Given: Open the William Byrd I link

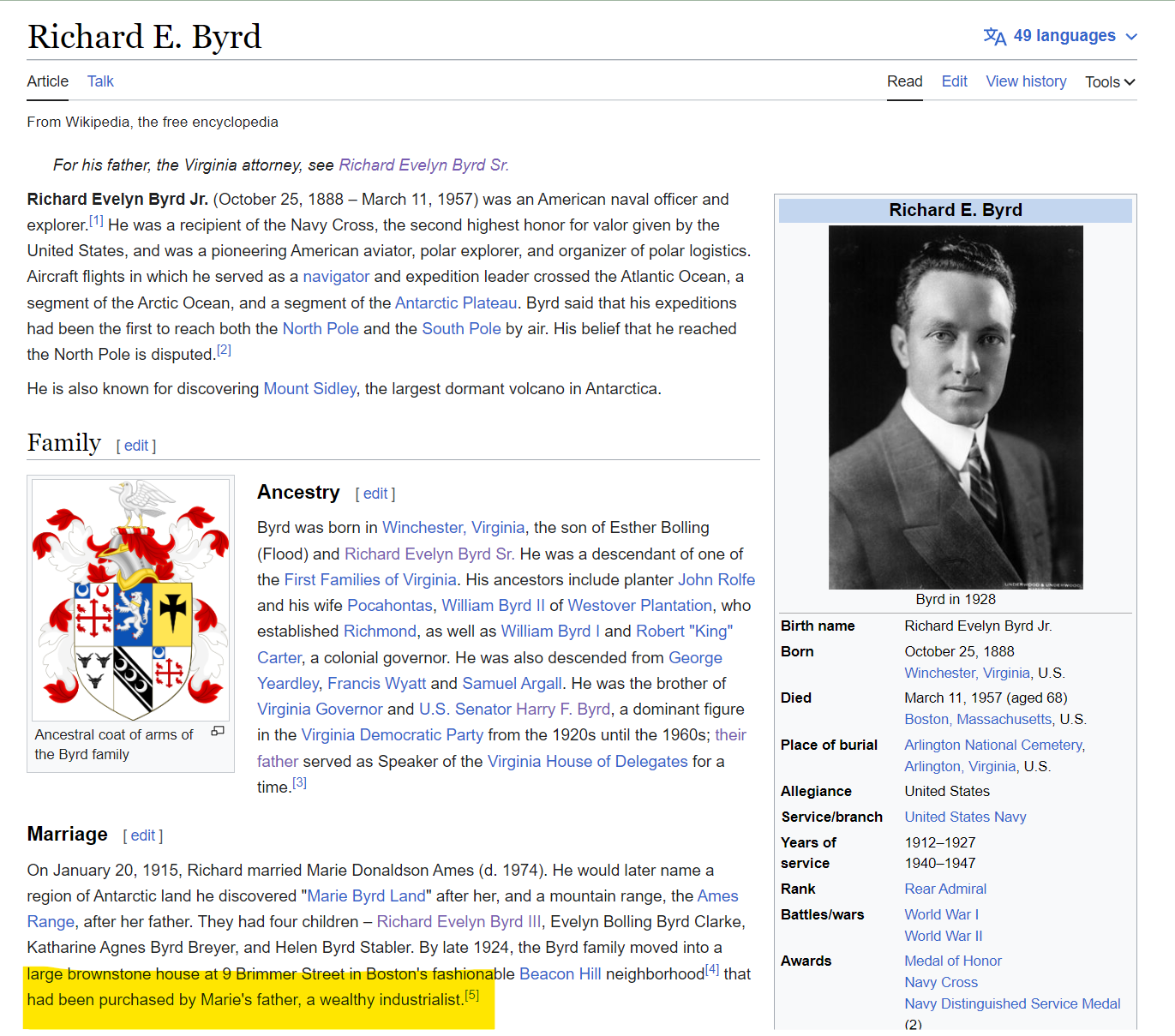Looking at the screenshot, I should [550, 632].
